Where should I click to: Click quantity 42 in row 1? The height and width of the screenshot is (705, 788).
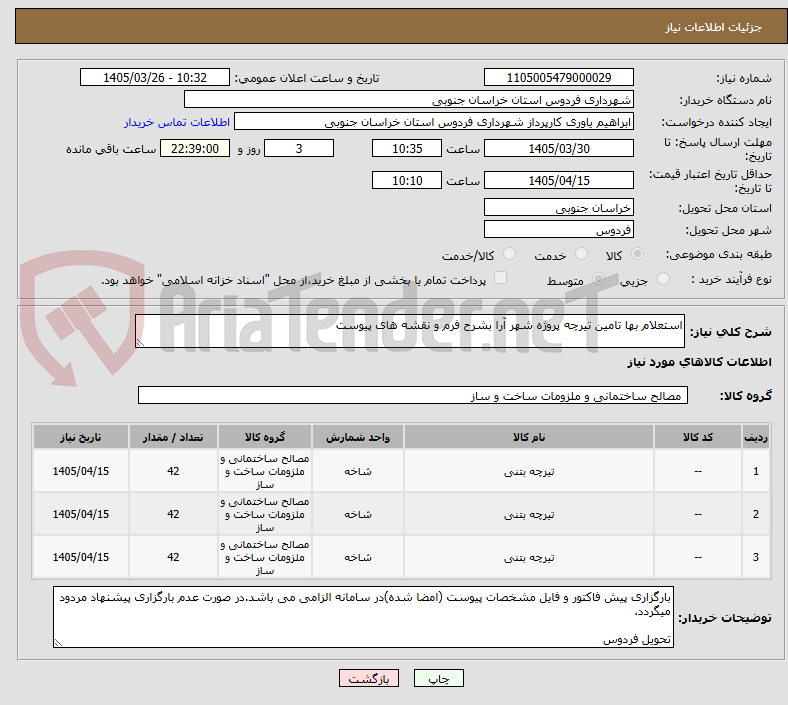coord(173,471)
